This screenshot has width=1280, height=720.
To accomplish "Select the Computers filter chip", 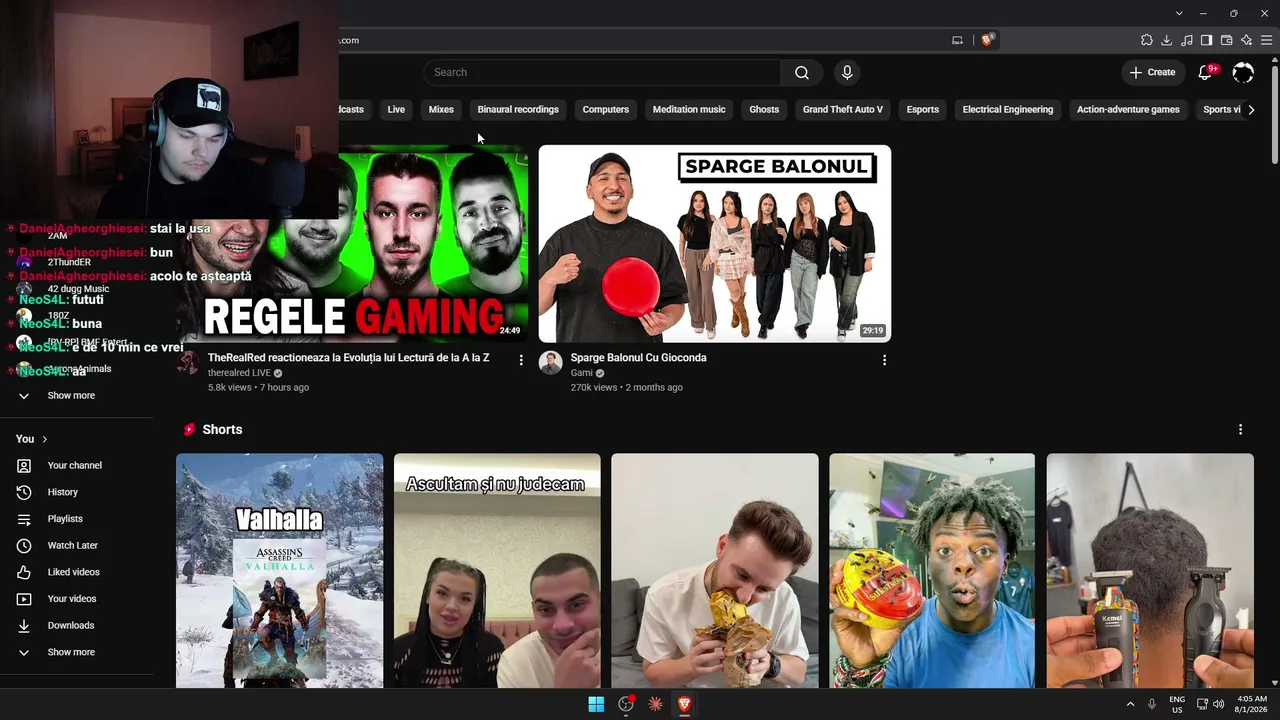I will [x=606, y=110].
